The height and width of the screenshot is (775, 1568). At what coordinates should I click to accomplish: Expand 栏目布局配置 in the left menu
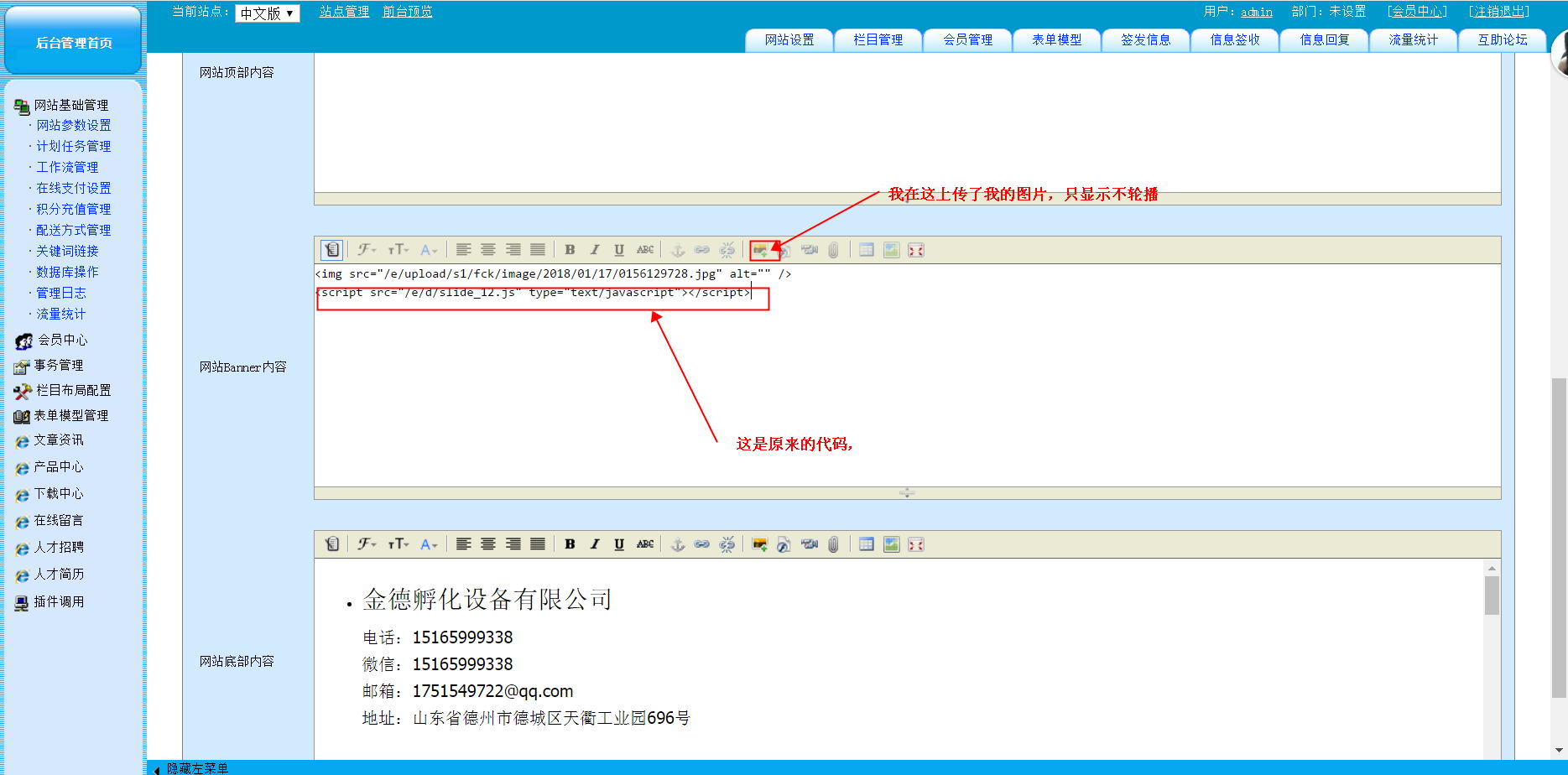73,390
